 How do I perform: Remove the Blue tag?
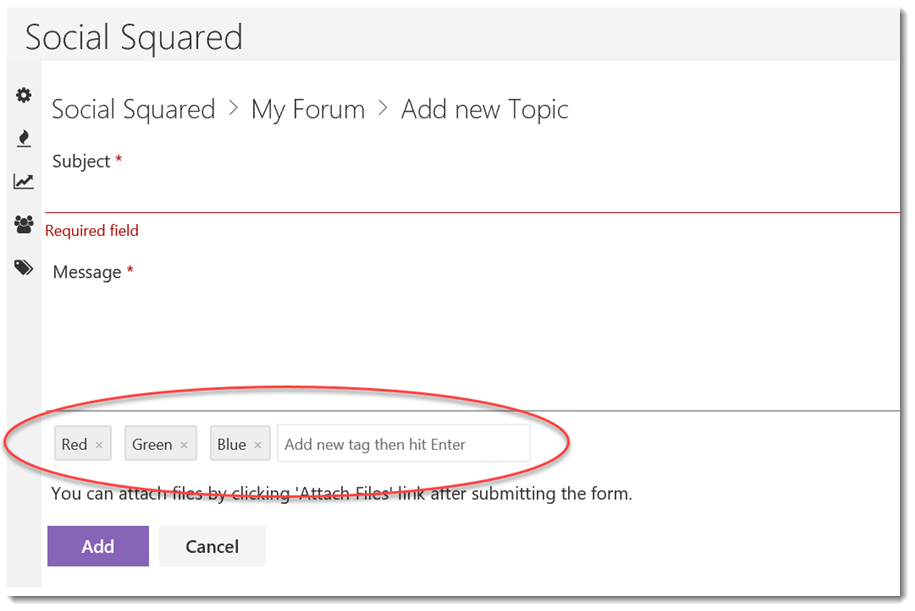point(258,445)
